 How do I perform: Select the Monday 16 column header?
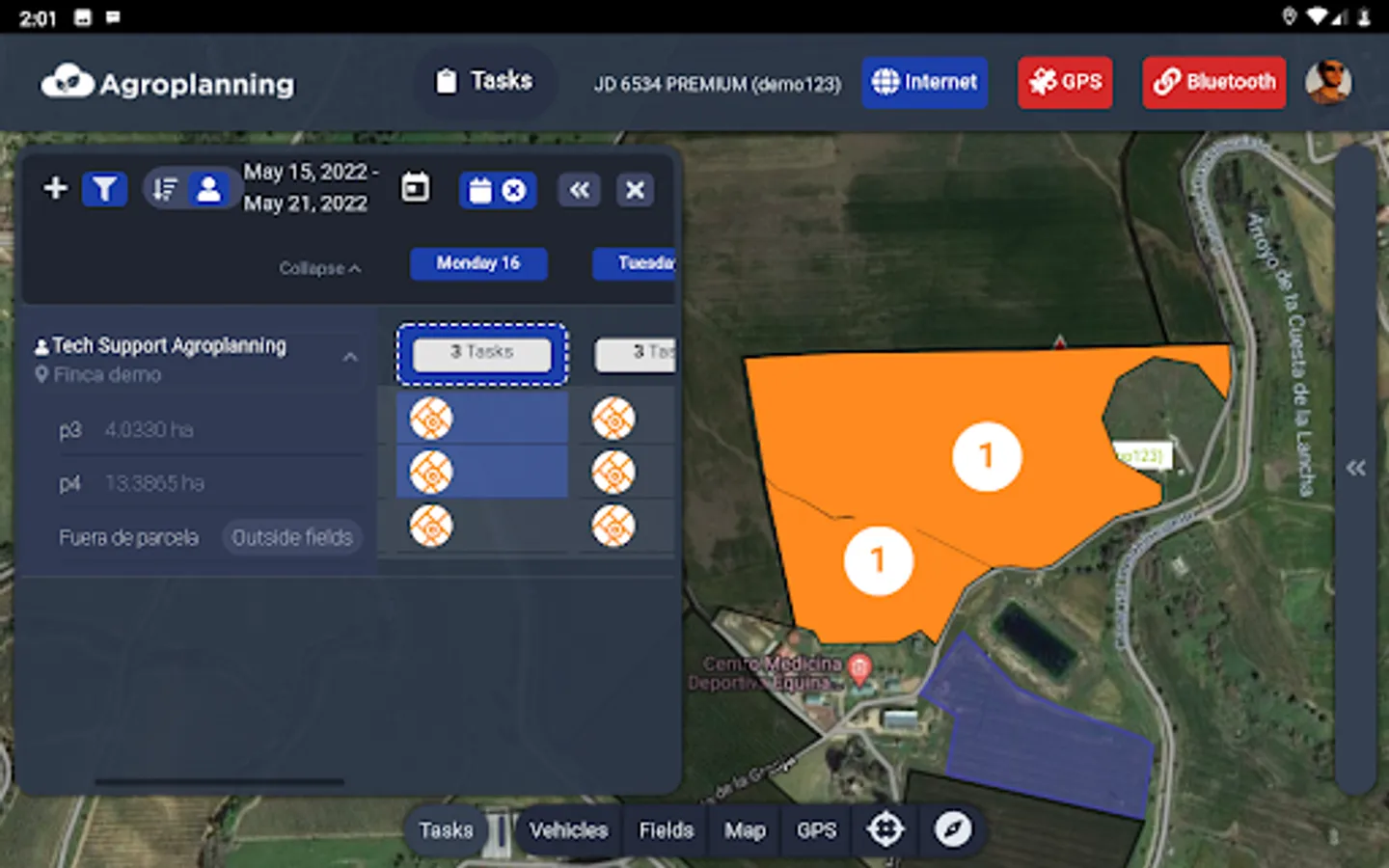point(478,263)
